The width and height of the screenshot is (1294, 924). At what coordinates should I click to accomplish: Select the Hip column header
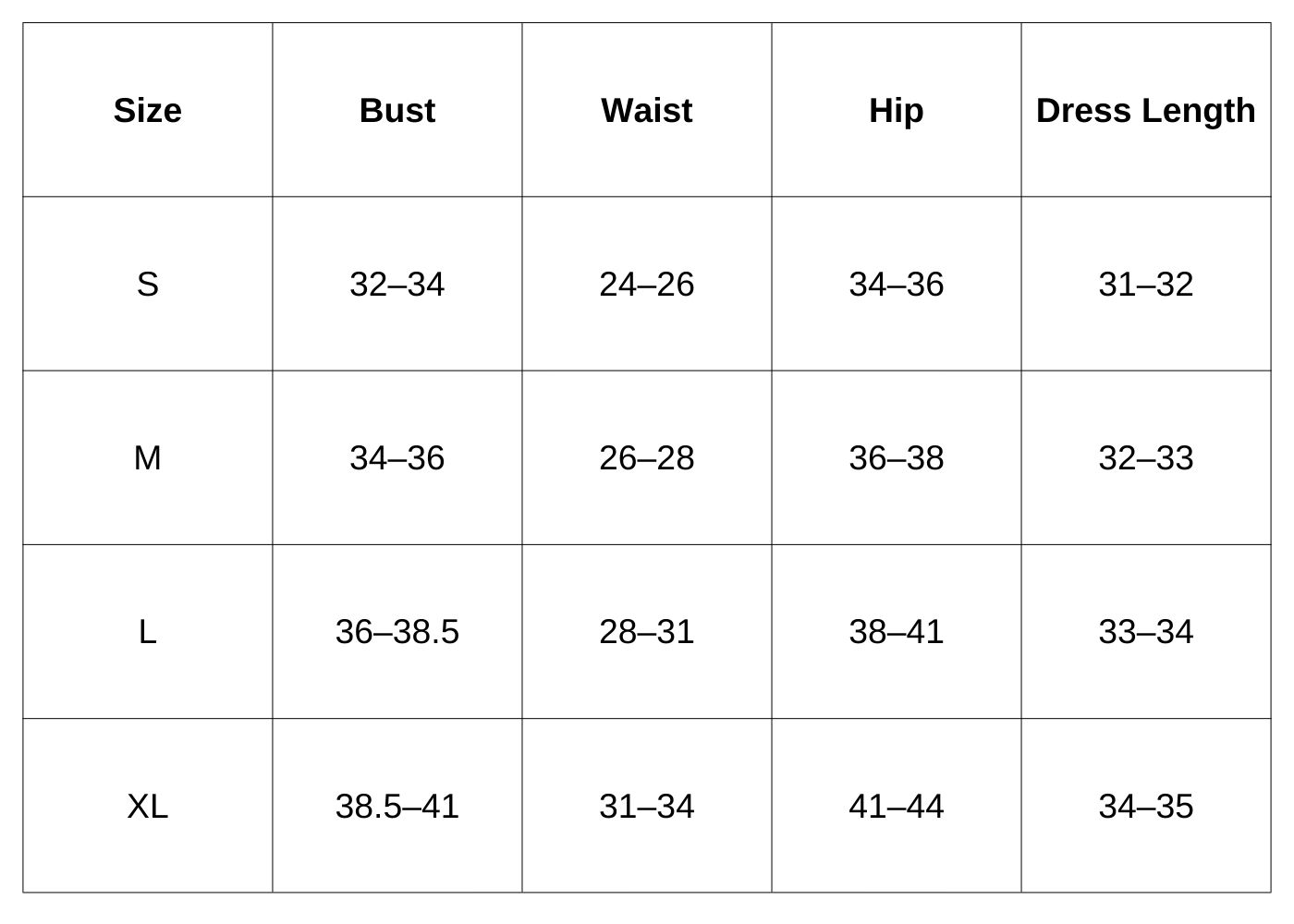click(897, 111)
